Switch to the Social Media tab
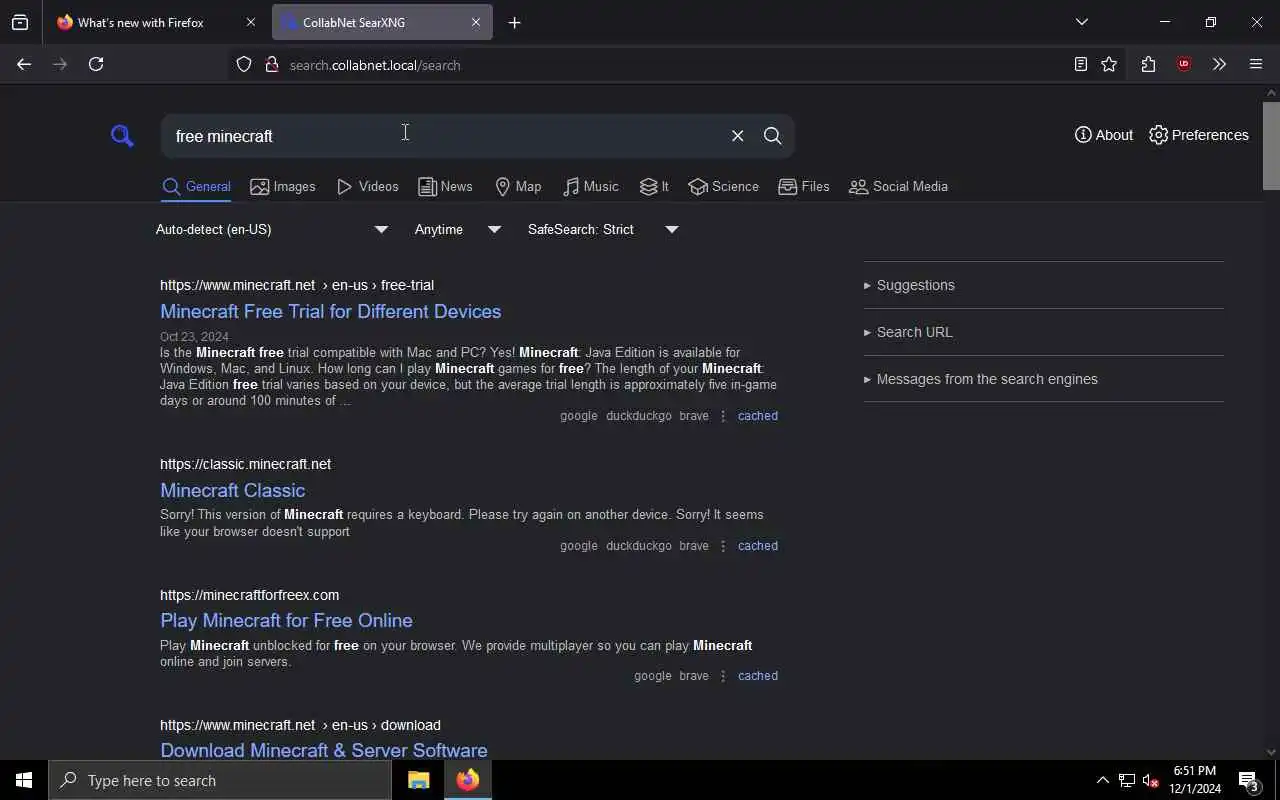Image resolution: width=1280 pixels, height=800 pixels. click(x=898, y=187)
